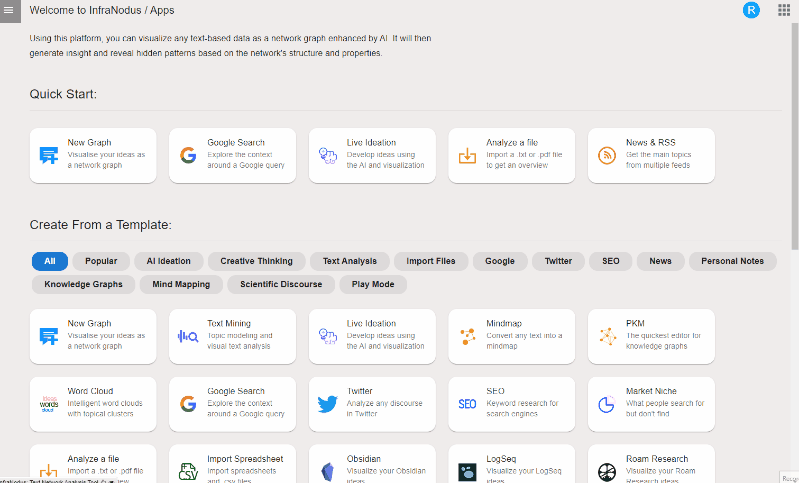Show Personal Notes templates
Screen dimensions: 799x483
[x=732, y=261]
